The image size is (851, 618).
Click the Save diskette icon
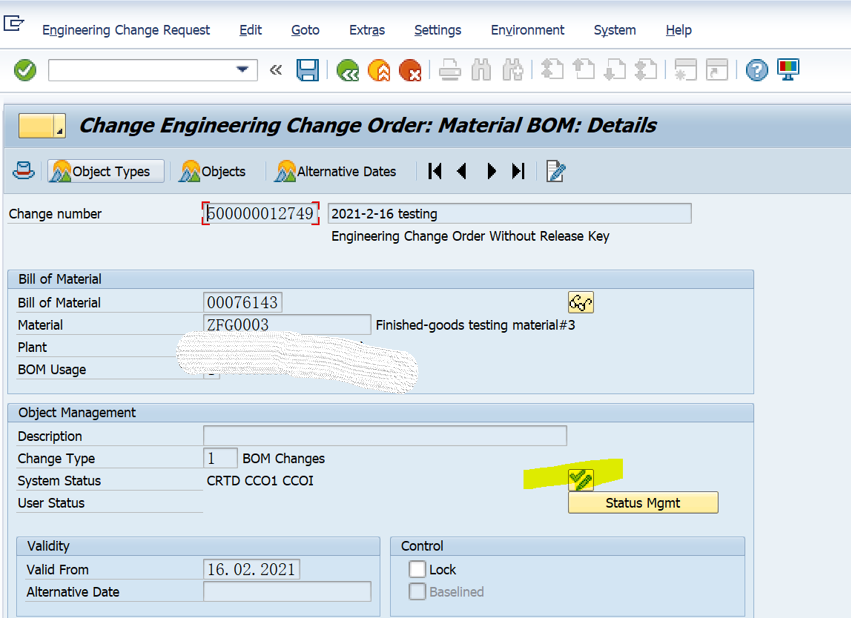pyautogui.click(x=308, y=70)
